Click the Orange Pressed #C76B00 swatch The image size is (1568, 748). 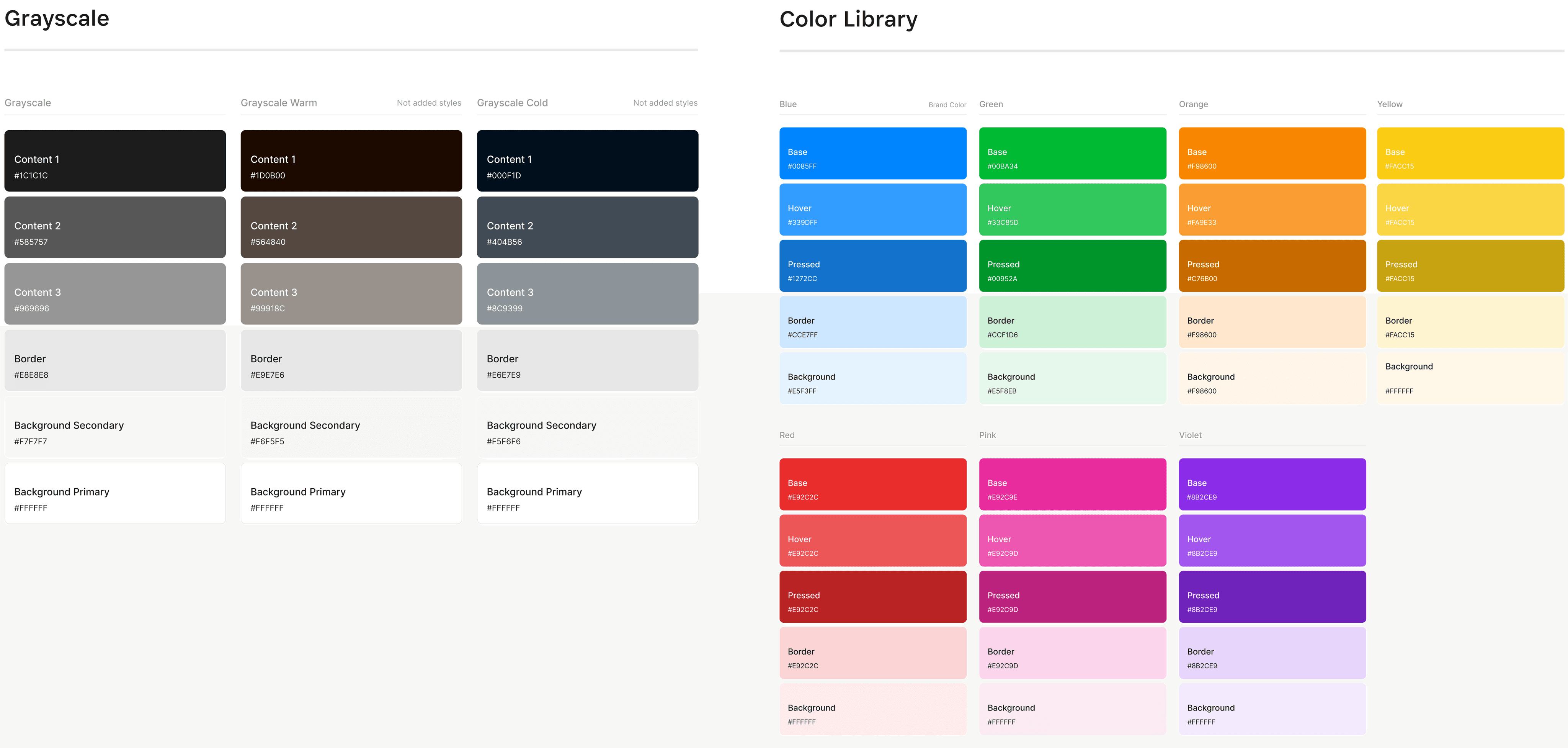coord(1272,265)
